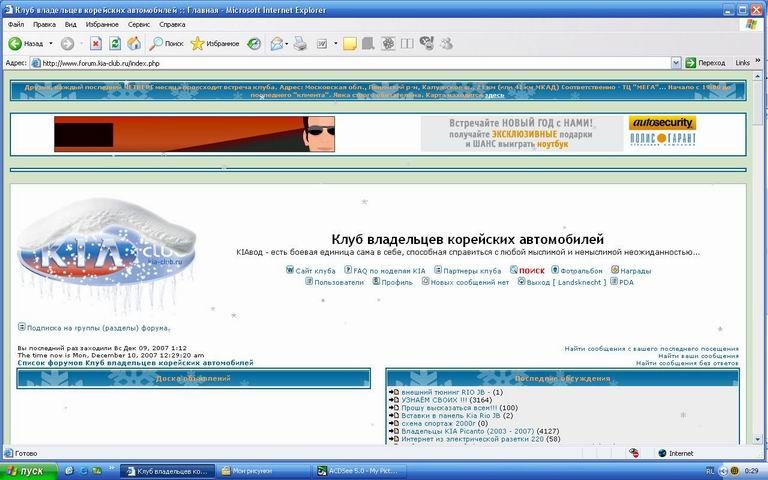Open УЗНАЁМ СВОИХ discussion topic
Image resolution: width=768 pixels, height=480 pixels.
click(434, 400)
